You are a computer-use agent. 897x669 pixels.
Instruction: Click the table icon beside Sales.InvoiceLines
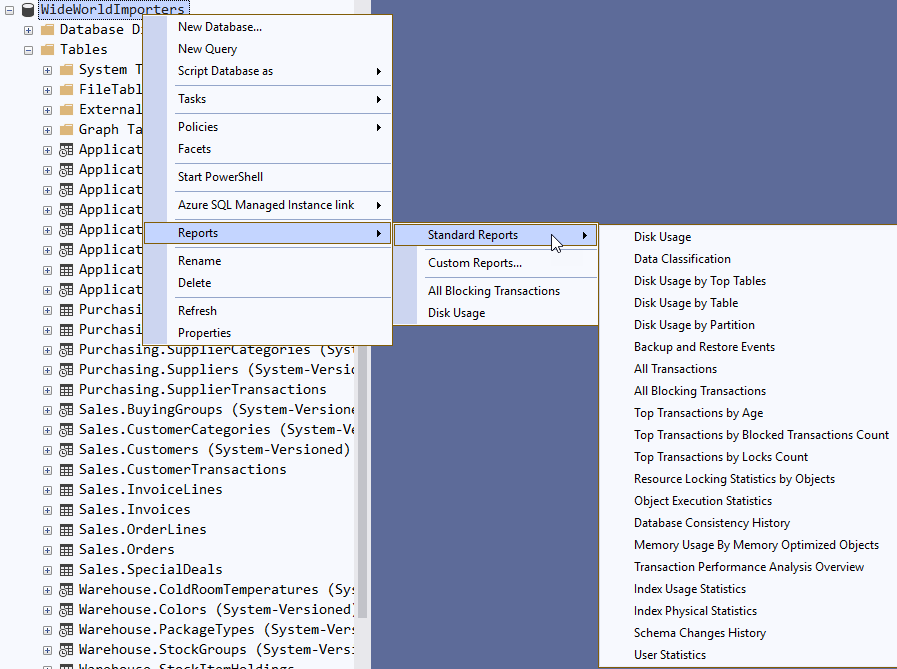pyautogui.click(x=66, y=490)
